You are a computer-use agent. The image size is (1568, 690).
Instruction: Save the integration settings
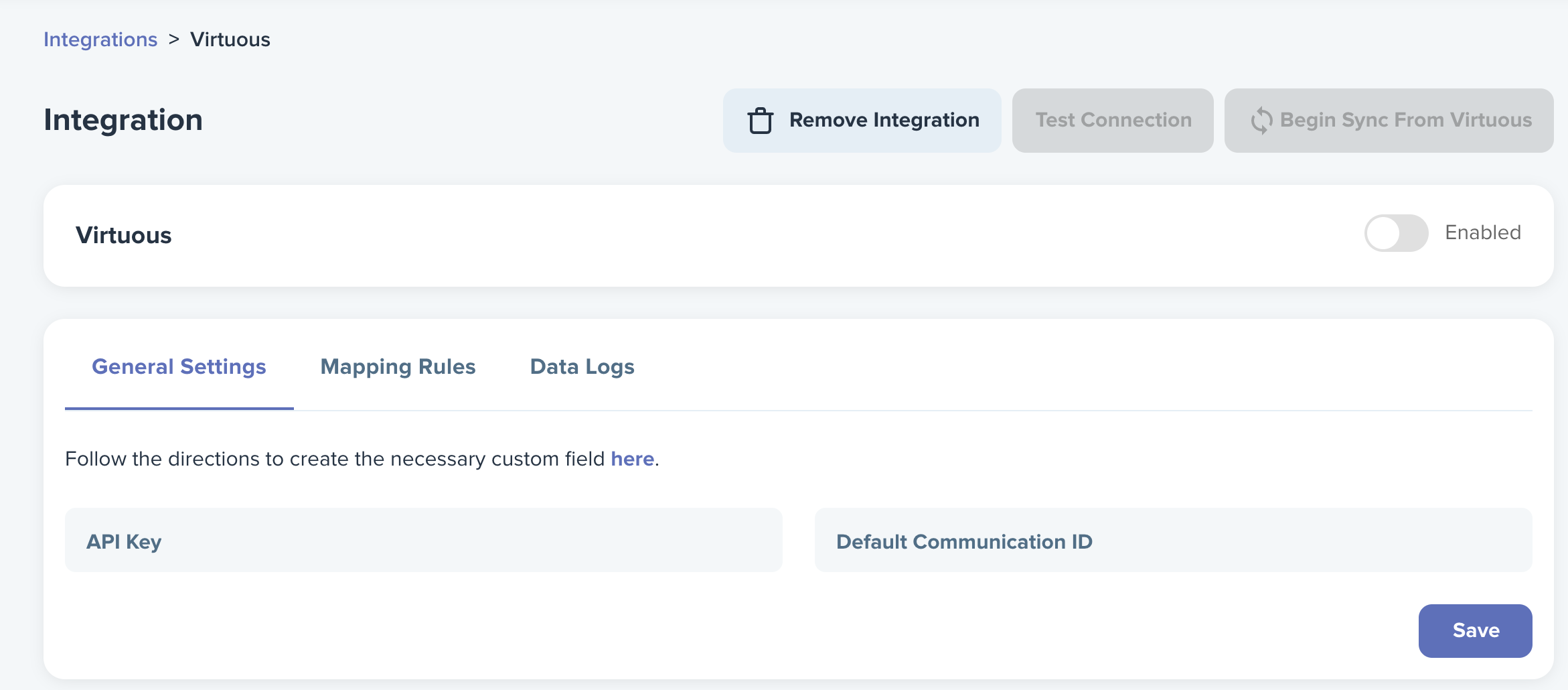tap(1475, 630)
